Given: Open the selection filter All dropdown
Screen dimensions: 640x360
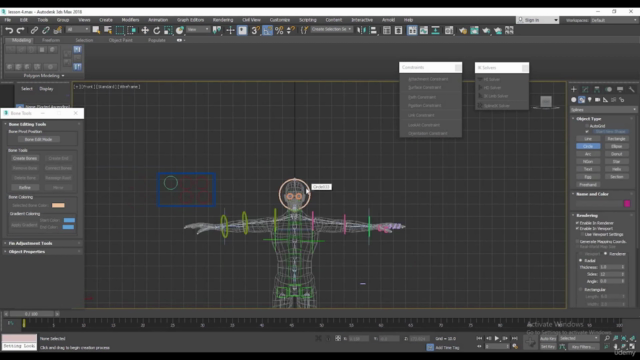Looking at the screenshot, I should pyautogui.click(x=78, y=29).
